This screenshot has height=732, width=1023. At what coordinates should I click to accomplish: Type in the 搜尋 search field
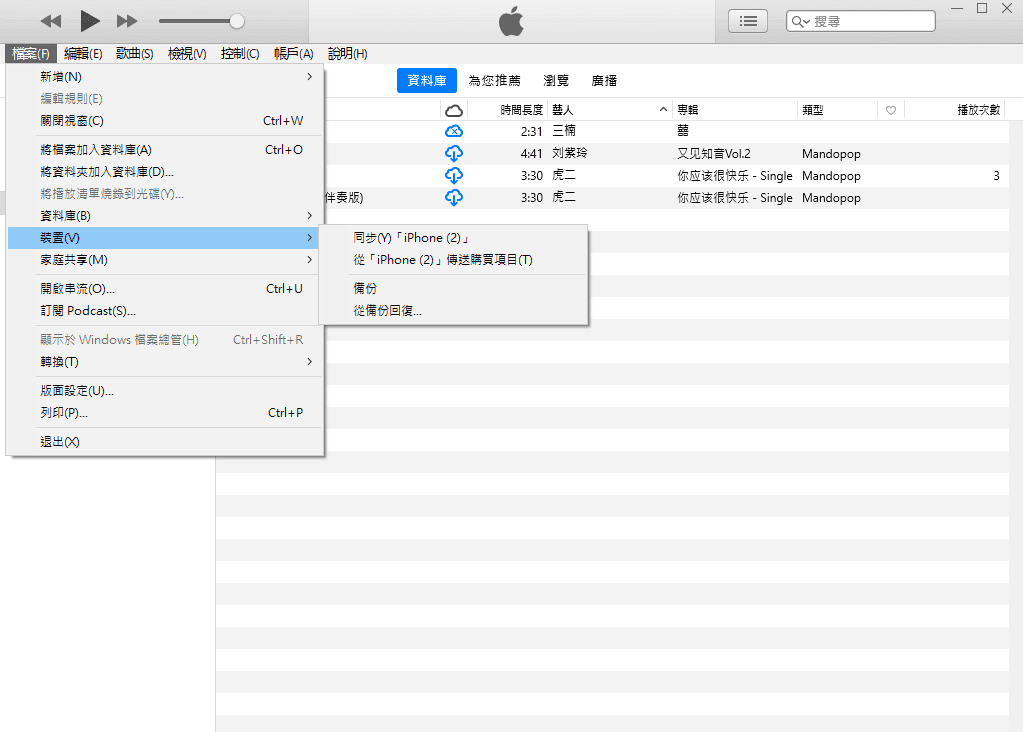coord(870,21)
